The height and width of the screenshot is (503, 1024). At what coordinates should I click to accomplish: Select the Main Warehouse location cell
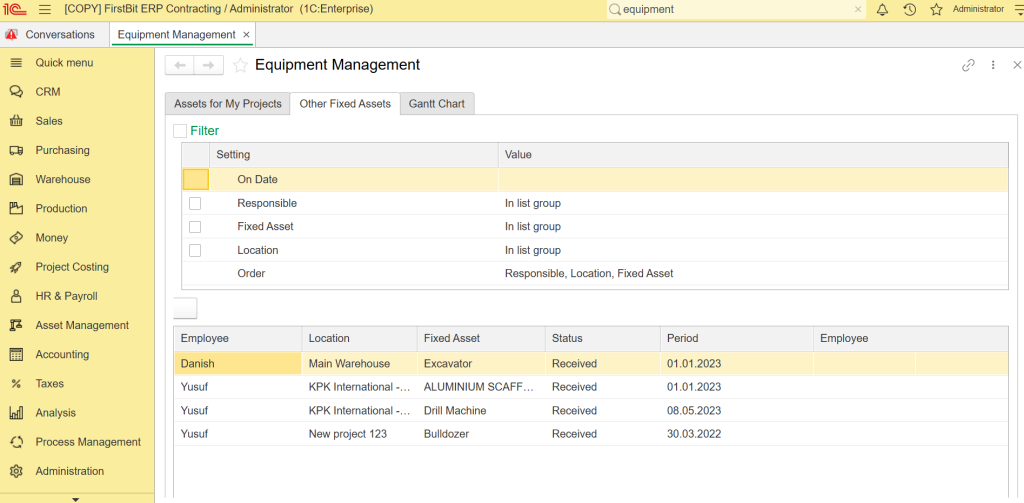[359, 364]
